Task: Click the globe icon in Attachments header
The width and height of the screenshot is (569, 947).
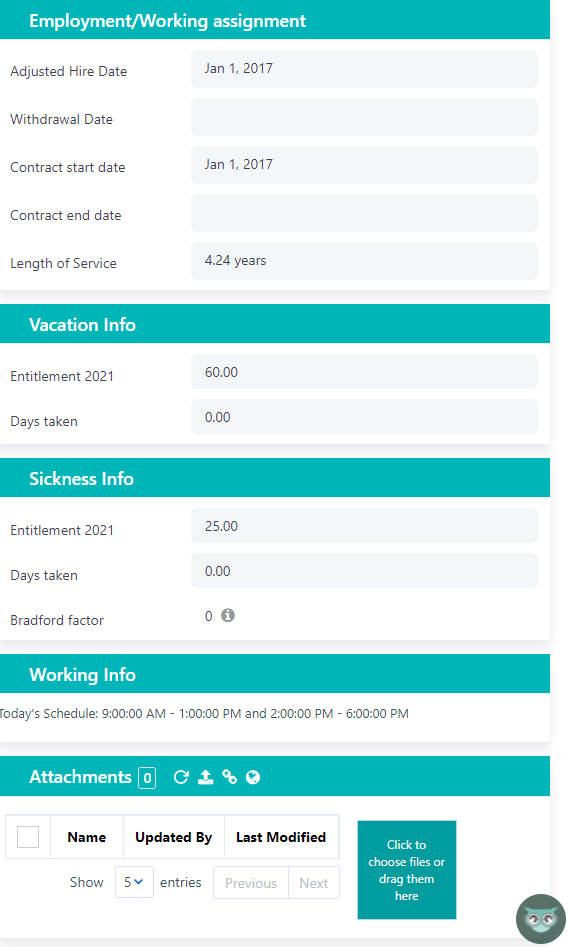Action: point(253,777)
